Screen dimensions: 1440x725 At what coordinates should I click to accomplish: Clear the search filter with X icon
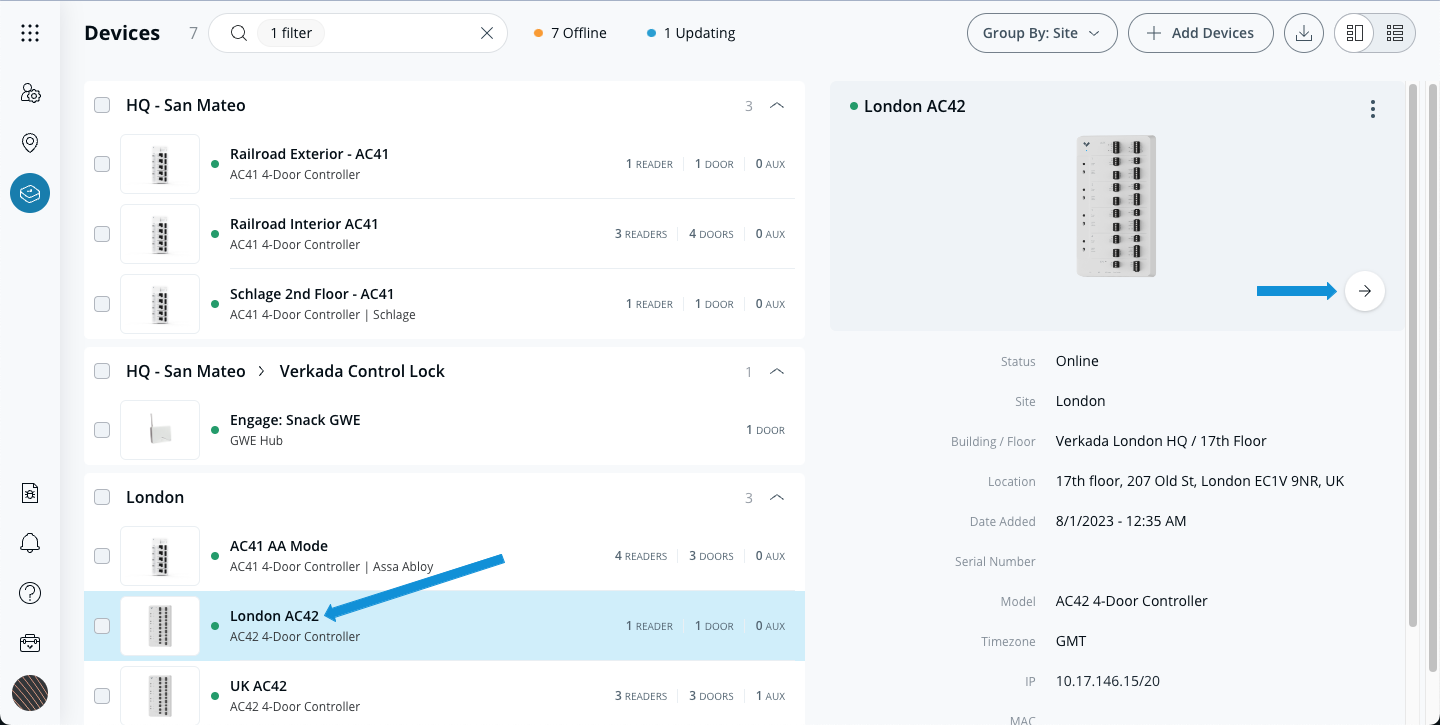487,33
